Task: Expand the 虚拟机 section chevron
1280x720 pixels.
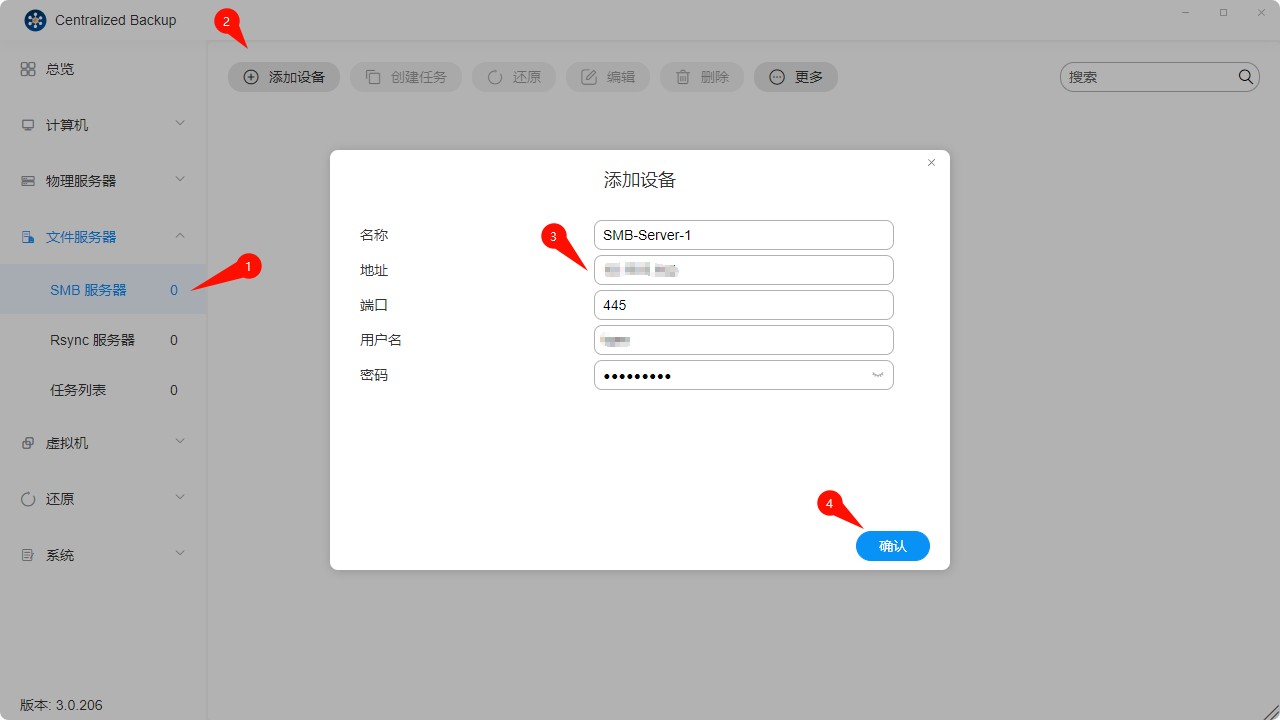Action: [180, 442]
